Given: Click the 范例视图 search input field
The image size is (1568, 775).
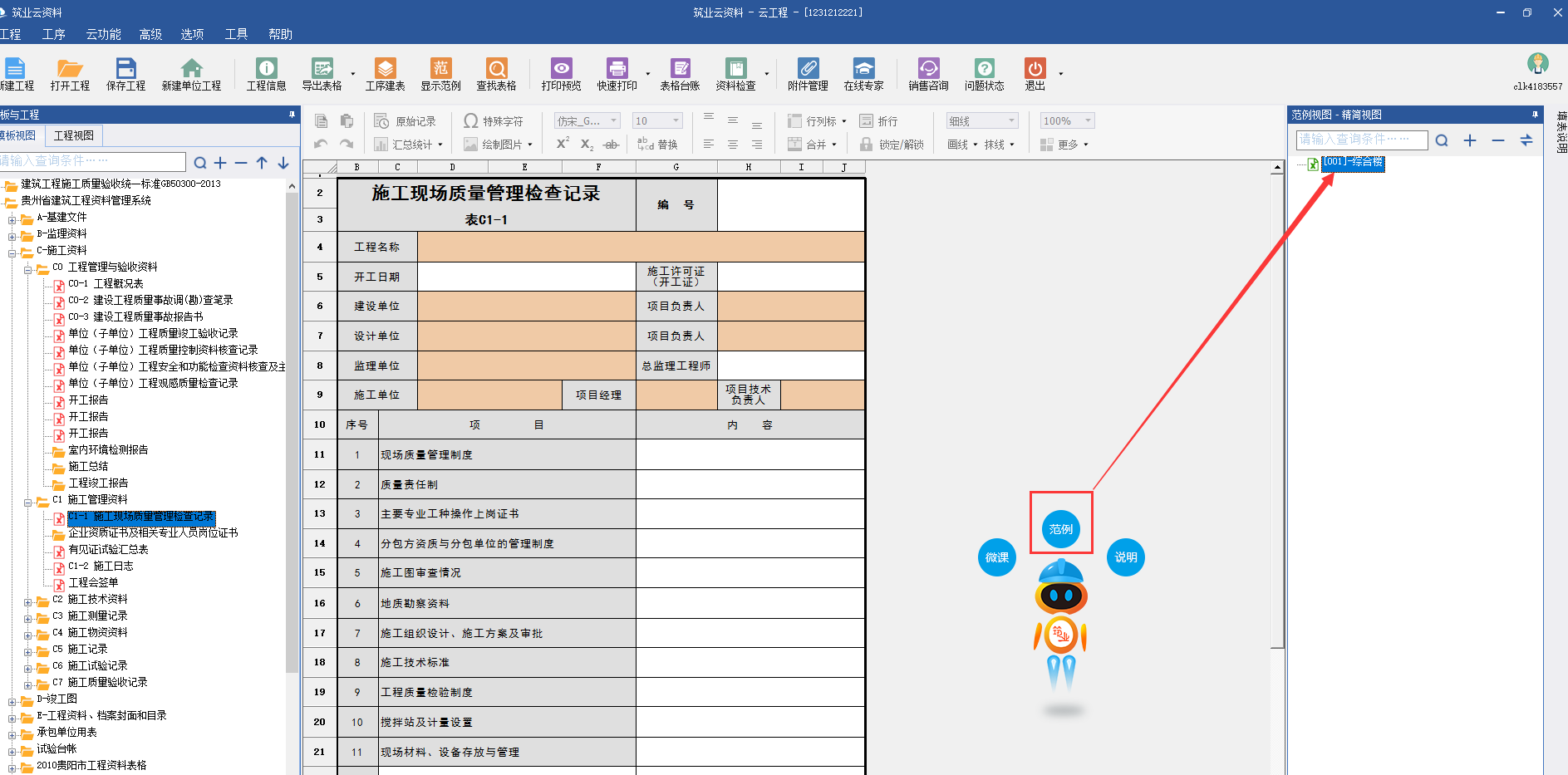Looking at the screenshot, I should pos(1359,140).
